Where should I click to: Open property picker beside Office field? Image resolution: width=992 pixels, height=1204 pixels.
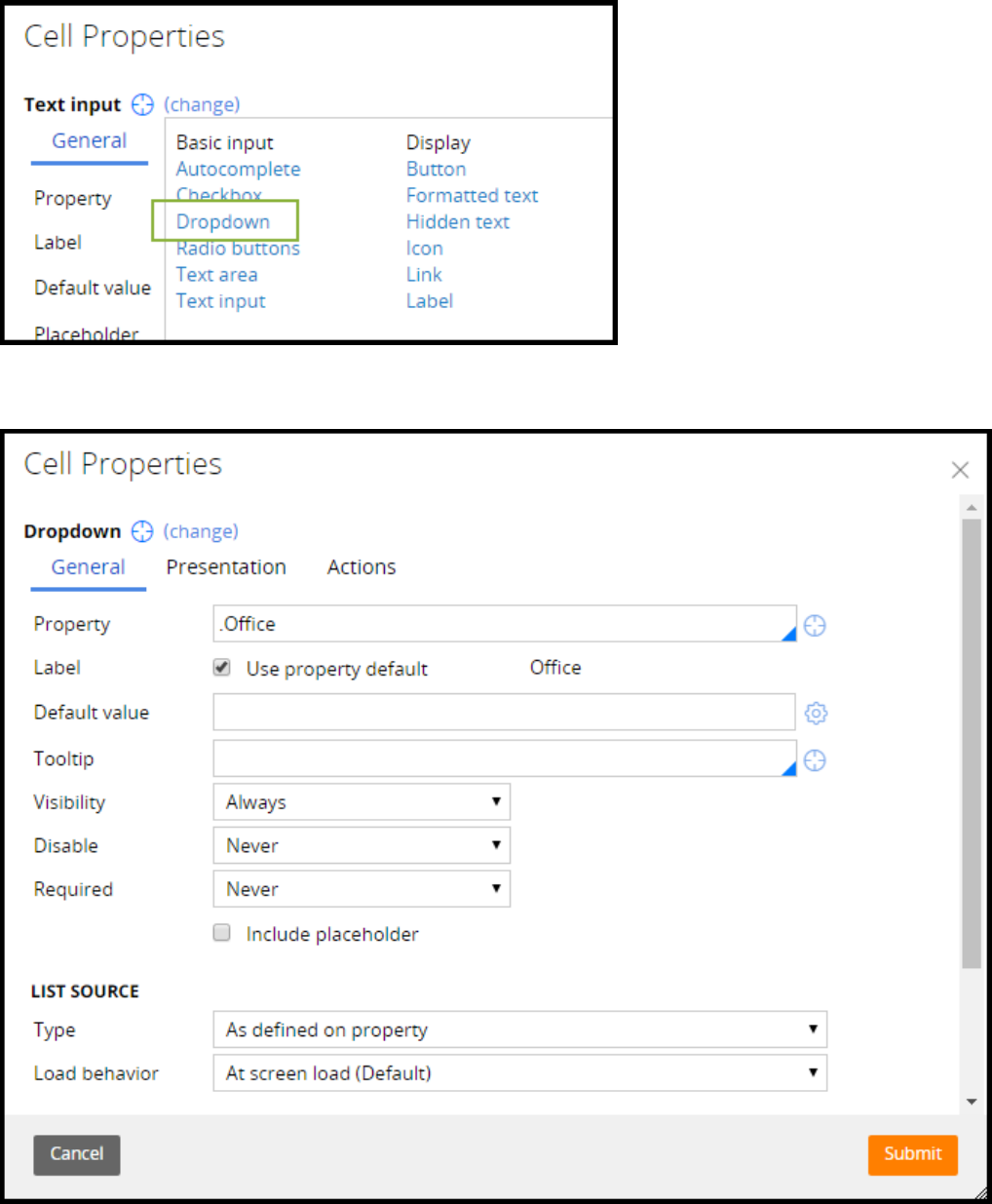[816, 626]
